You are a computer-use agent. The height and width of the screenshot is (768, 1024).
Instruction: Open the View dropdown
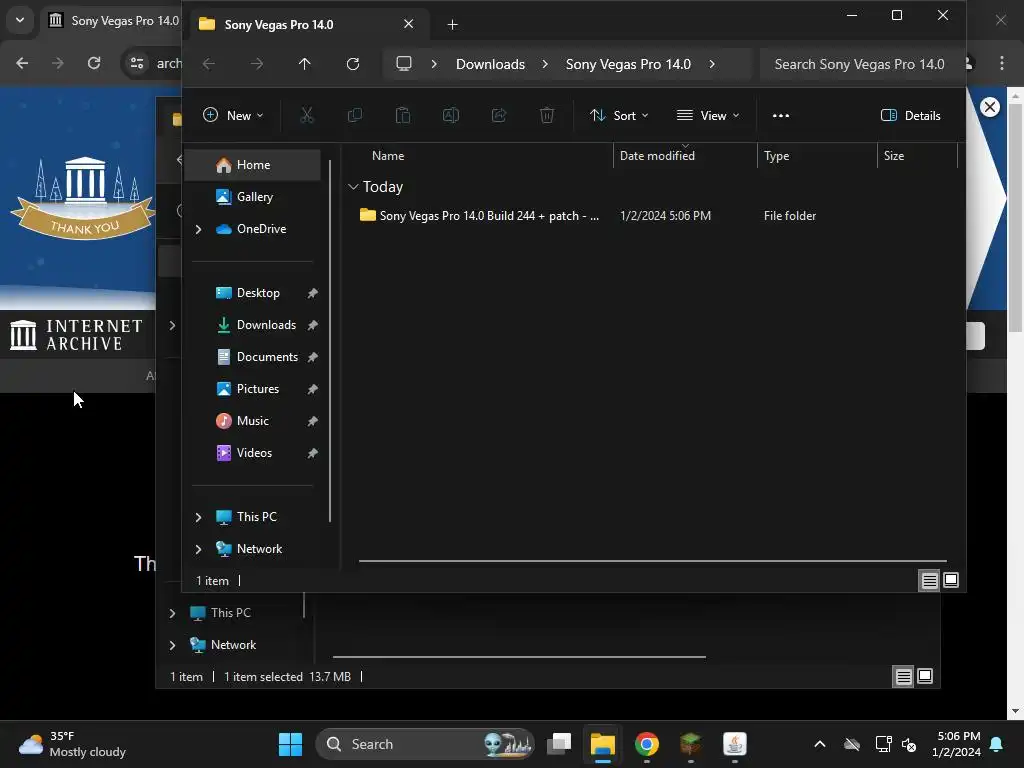point(709,116)
